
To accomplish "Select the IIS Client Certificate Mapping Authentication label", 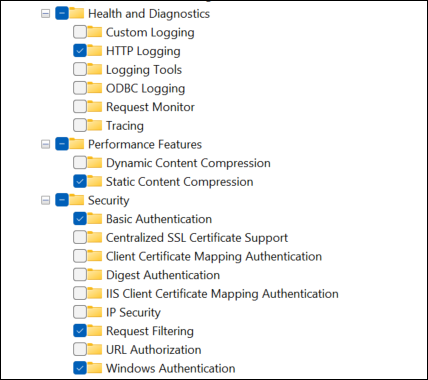I will pyautogui.click(x=222, y=294).
